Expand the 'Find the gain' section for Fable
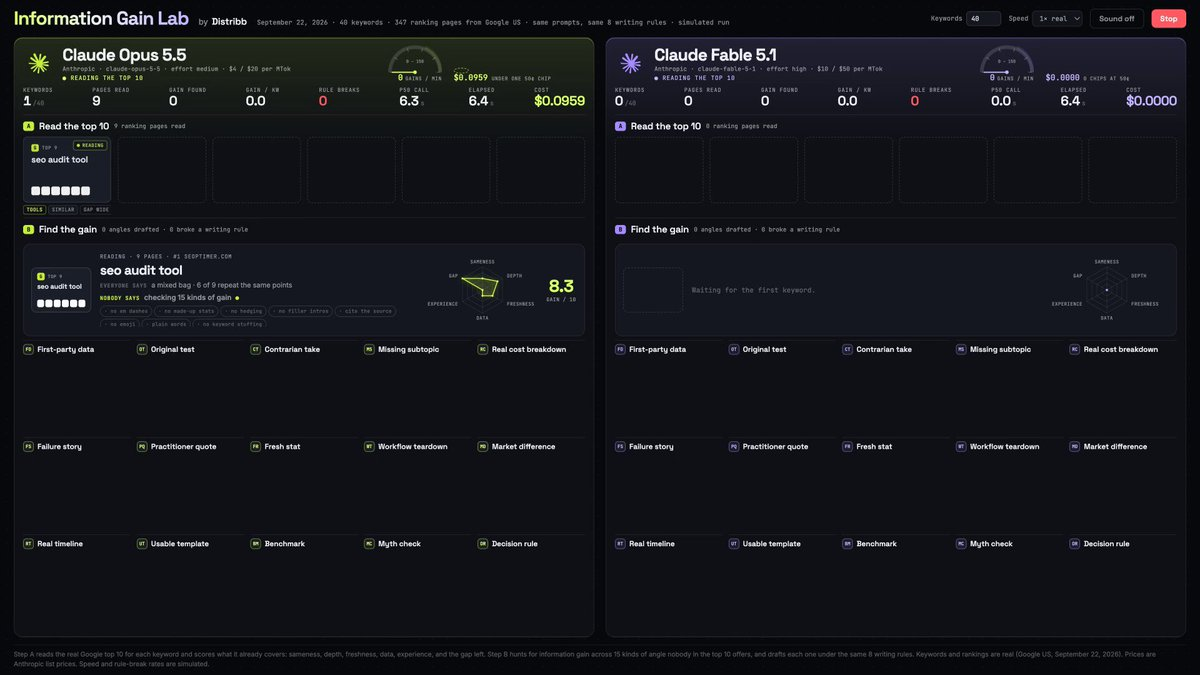The height and width of the screenshot is (675, 1200). (664, 229)
